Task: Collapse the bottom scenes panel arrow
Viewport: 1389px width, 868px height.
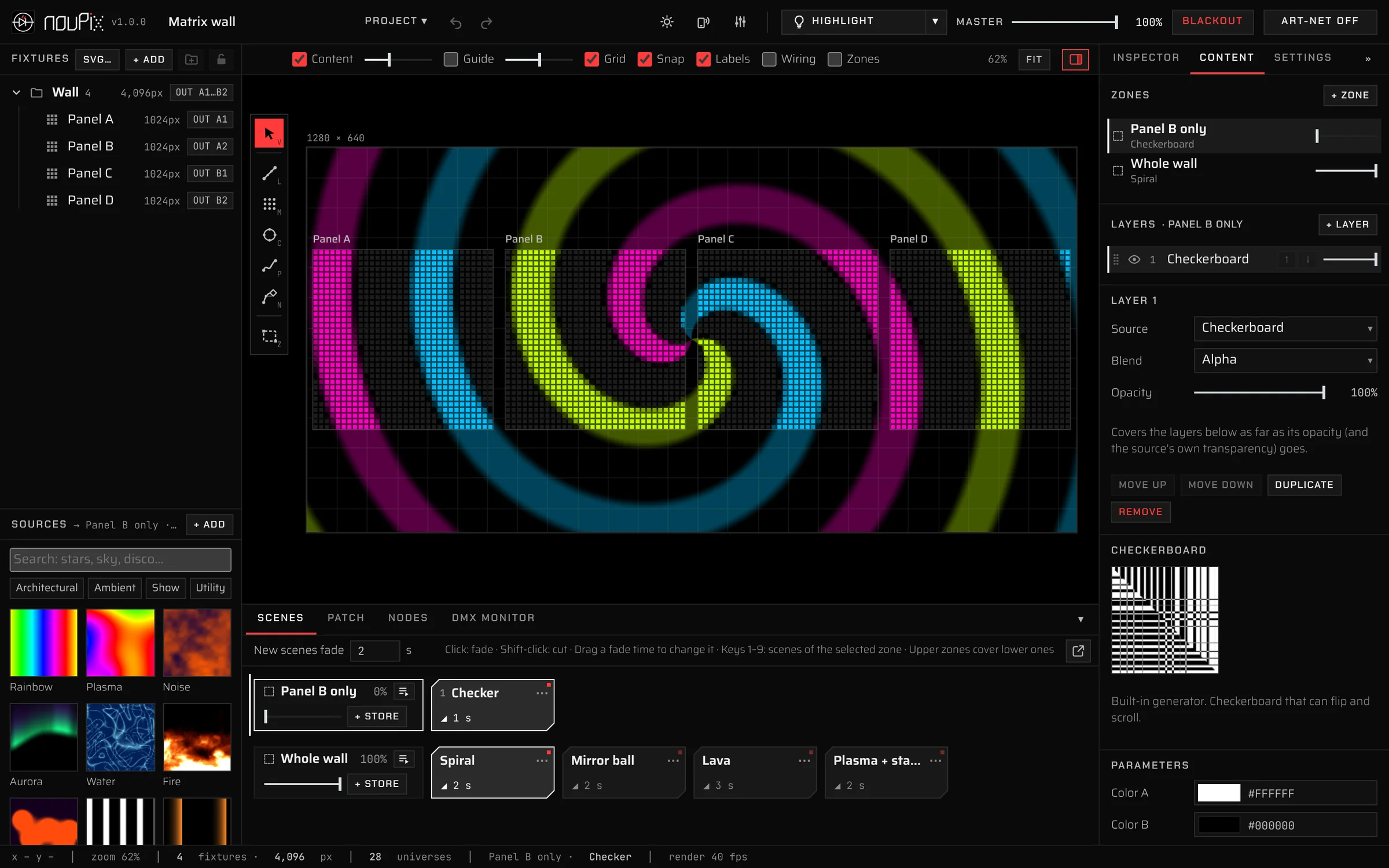Action: pos(1081,619)
